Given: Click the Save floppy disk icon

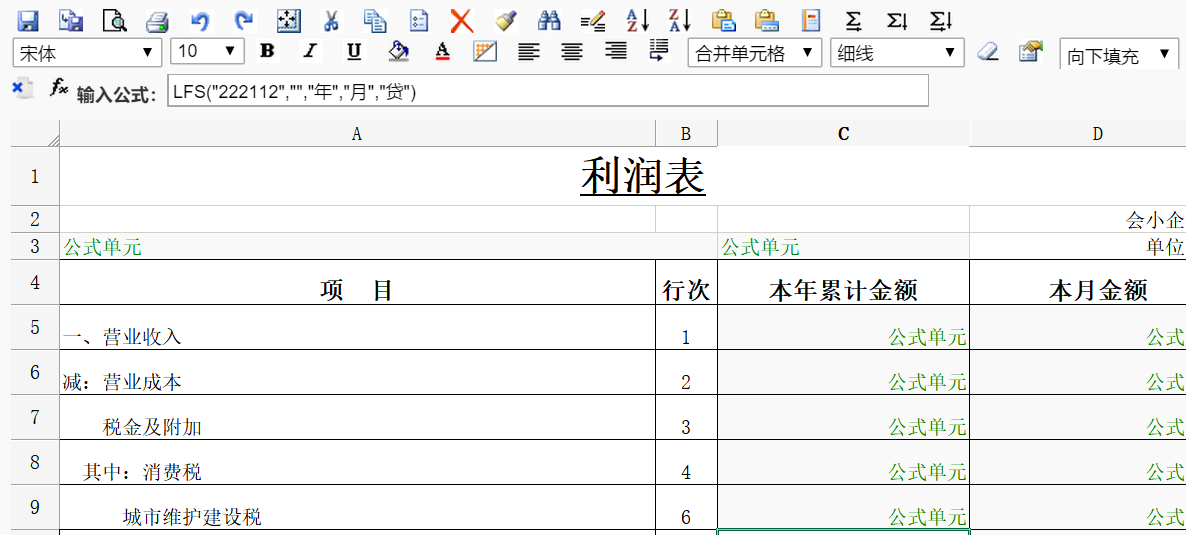Looking at the screenshot, I should coord(28,21).
